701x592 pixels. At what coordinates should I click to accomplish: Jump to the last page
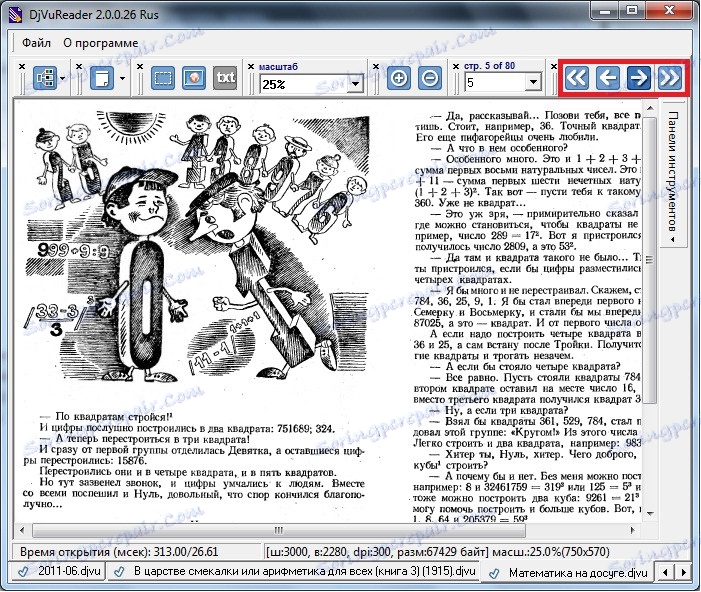669,78
